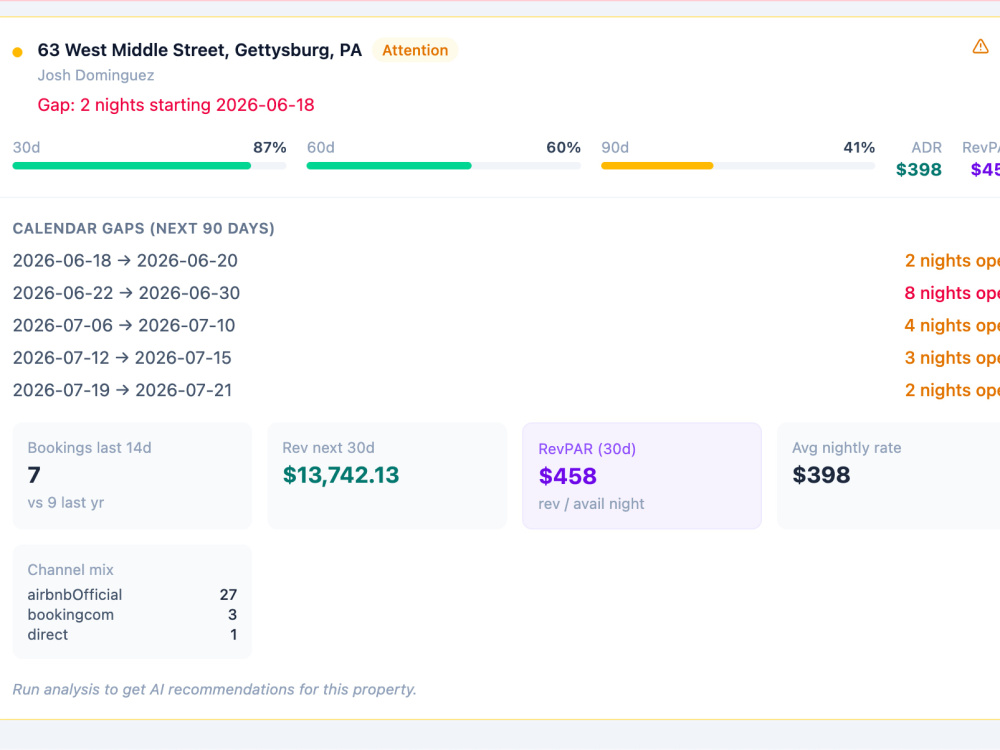Open the RevPAR (30d) card
Viewport: 1000px width, 750px height.
click(642, 476)
